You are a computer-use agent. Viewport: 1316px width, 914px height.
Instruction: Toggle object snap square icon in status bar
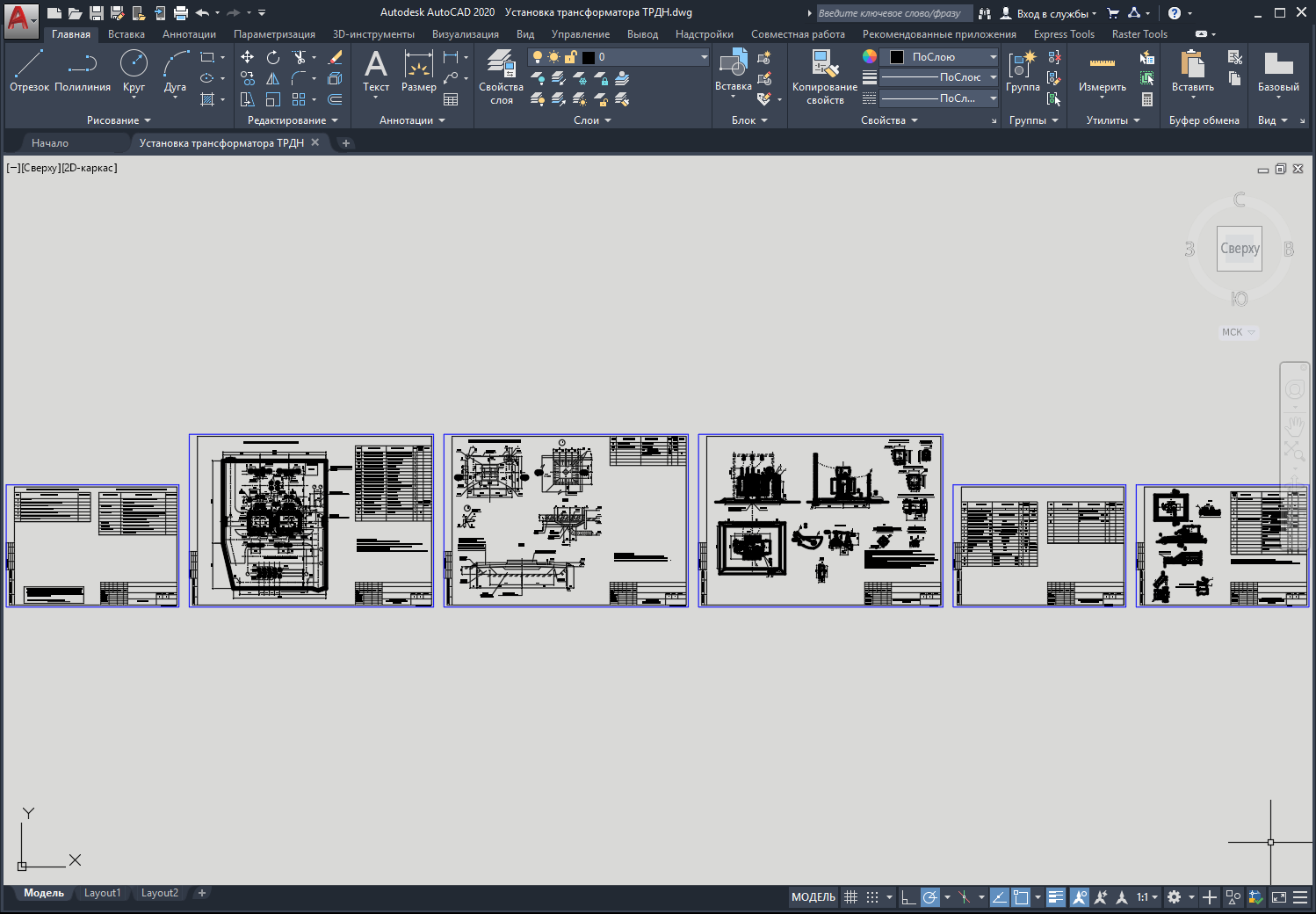click(x=1021, y=897)
